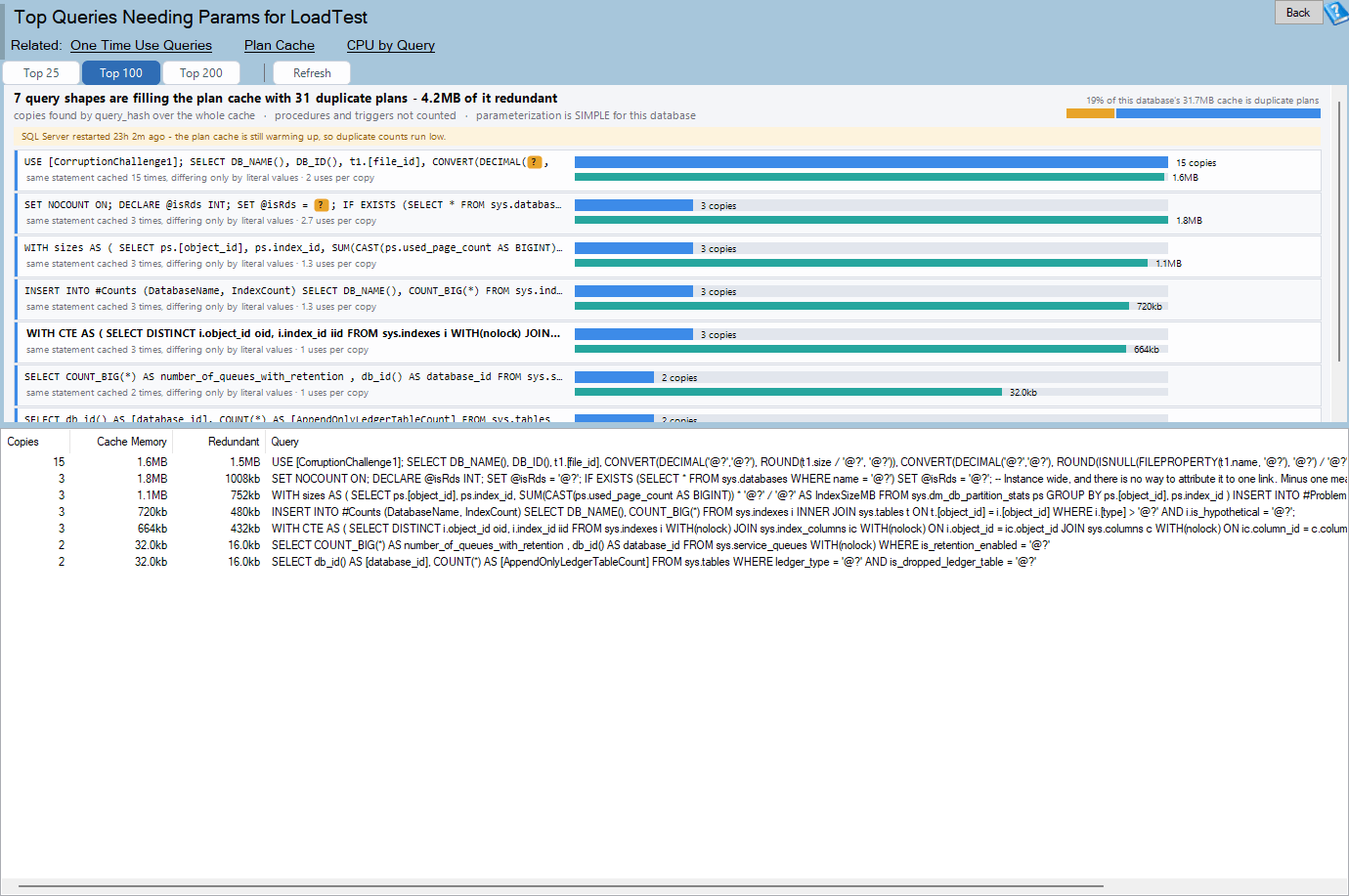Click the blue 15 copies bar

pos(871,162)
